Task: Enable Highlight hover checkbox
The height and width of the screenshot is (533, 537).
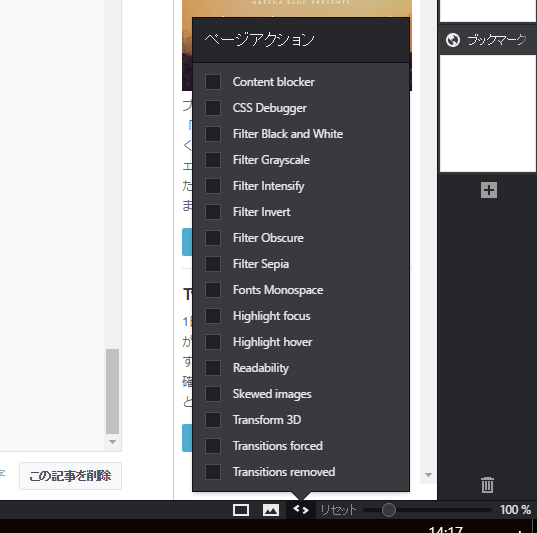Action: 213,342
